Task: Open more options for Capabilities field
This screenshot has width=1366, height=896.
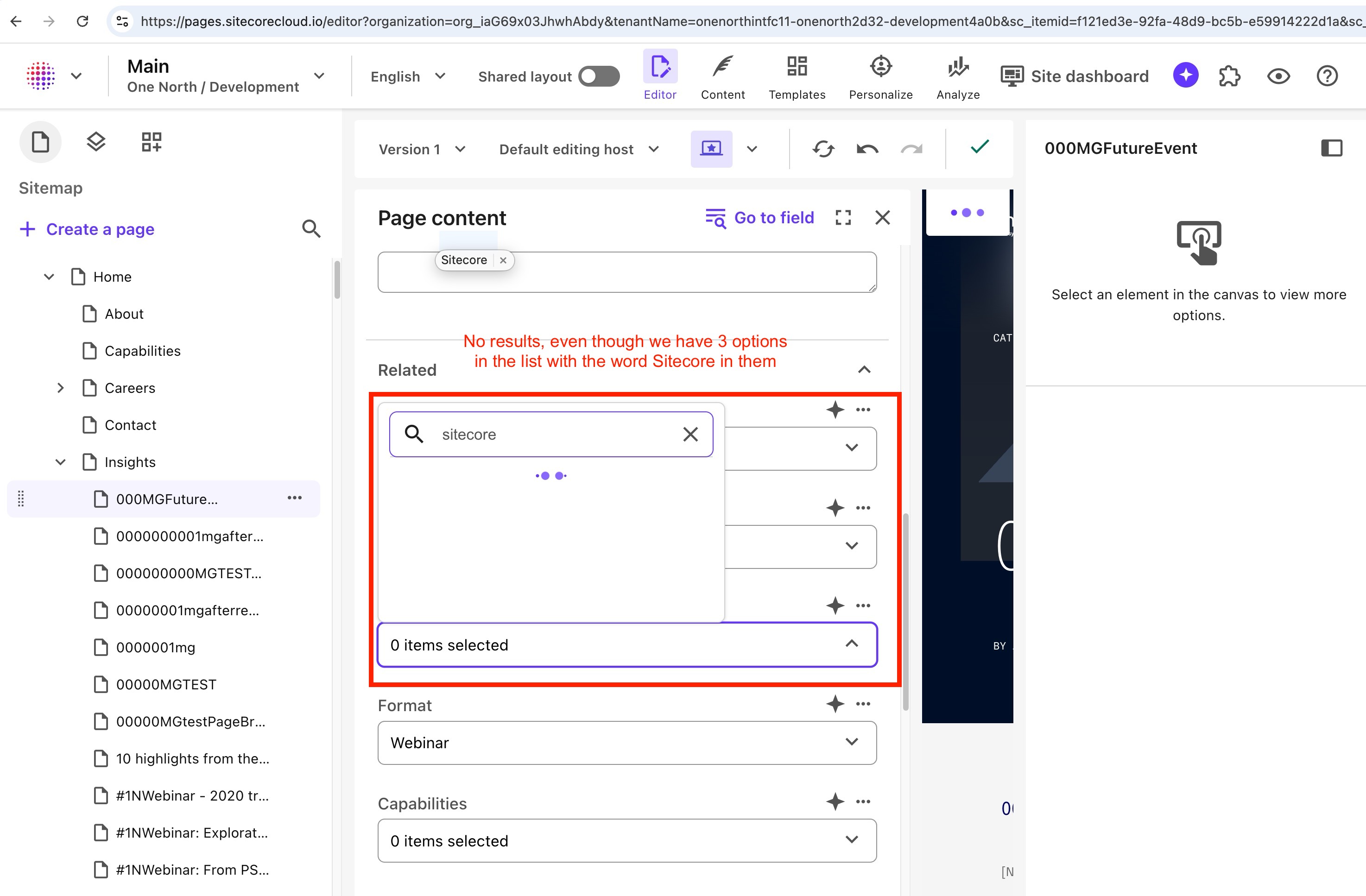Action: [x=863, y=801]
